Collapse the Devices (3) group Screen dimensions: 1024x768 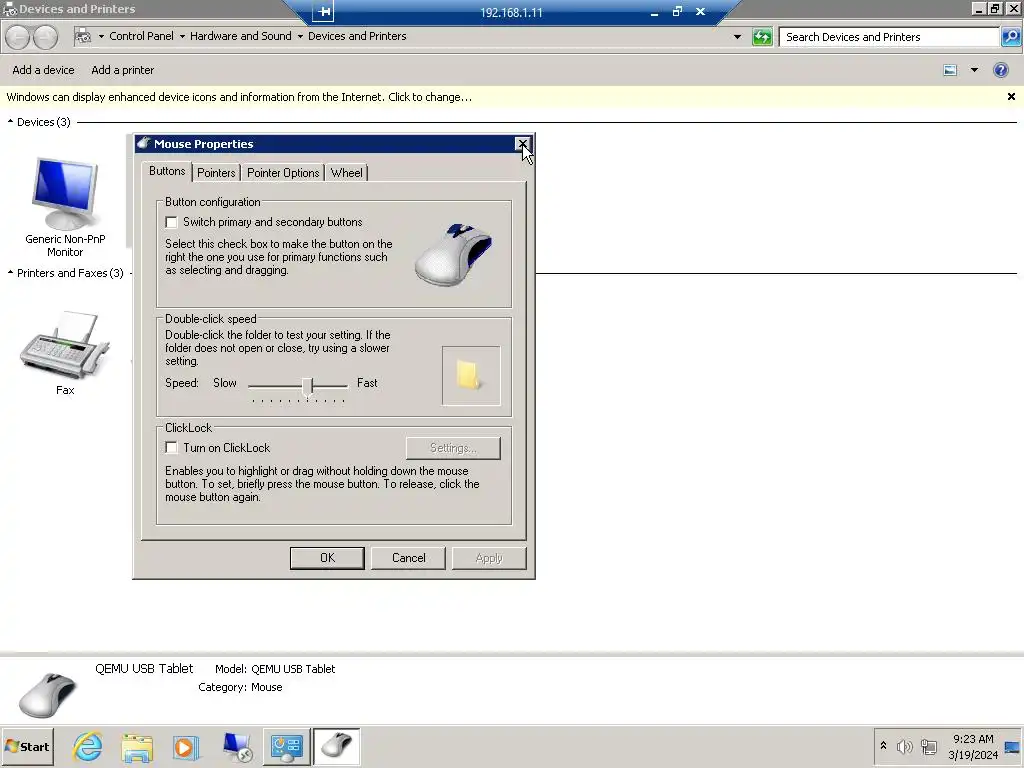click(x=10, y=121)
